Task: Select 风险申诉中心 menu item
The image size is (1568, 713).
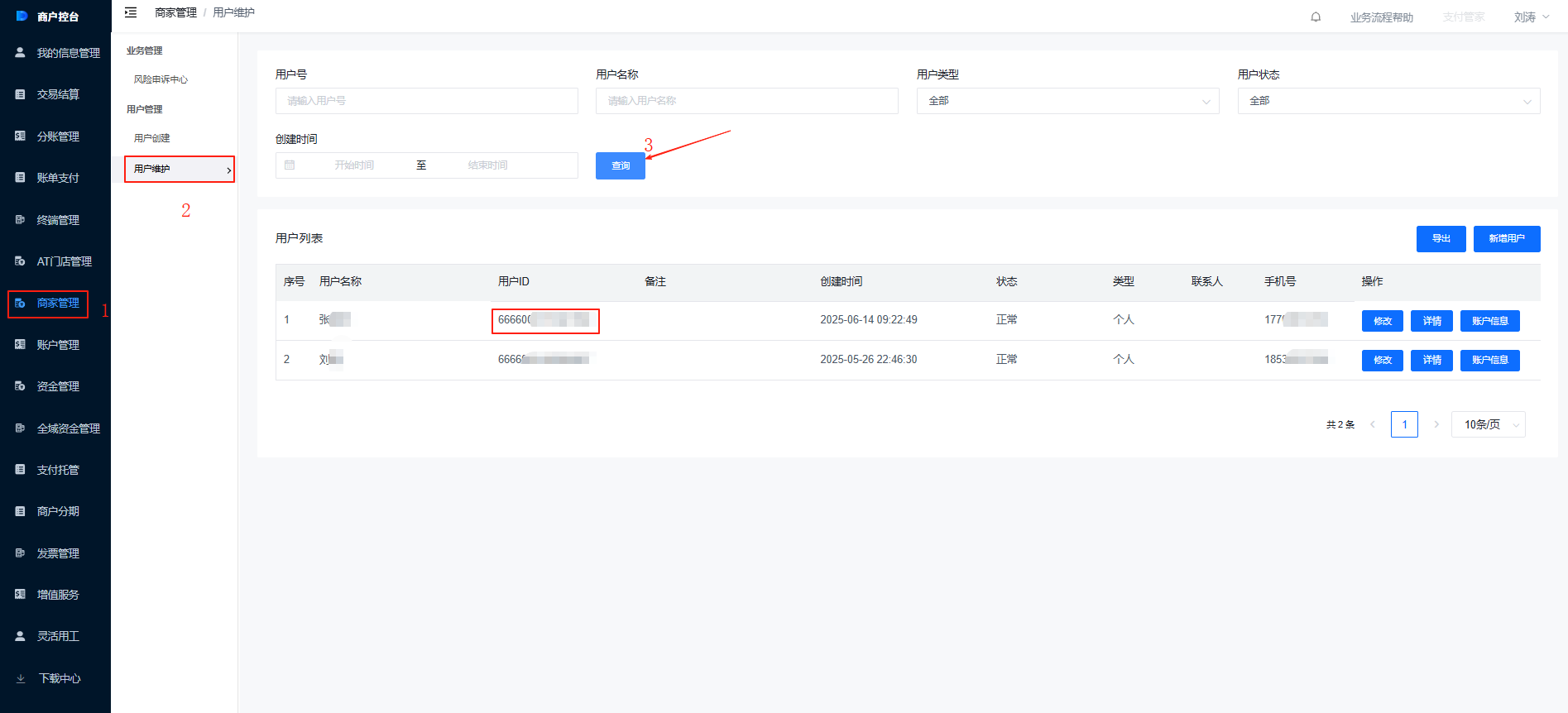Action: click(x=161, y=79)
